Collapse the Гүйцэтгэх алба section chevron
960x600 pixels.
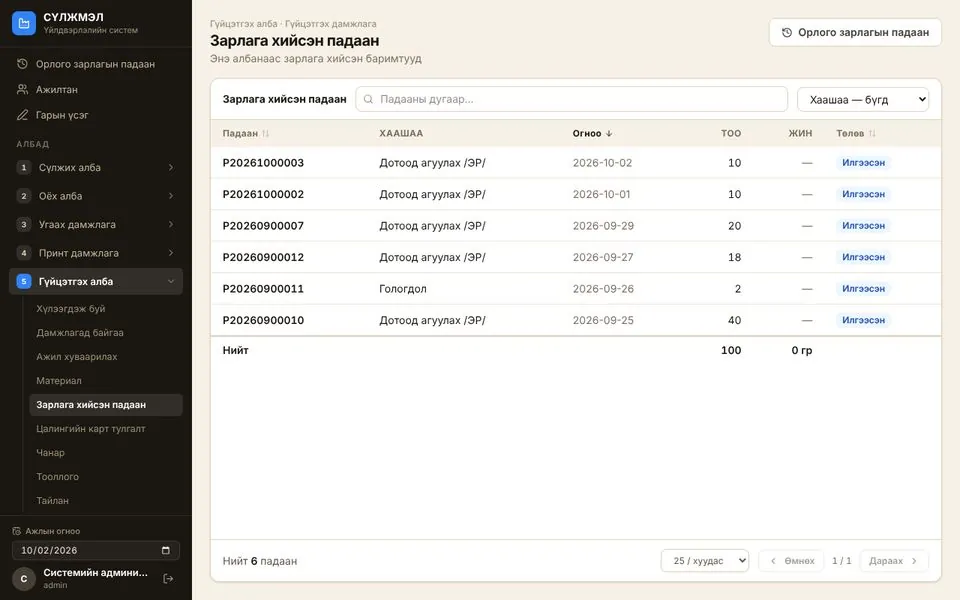(171, 282)
